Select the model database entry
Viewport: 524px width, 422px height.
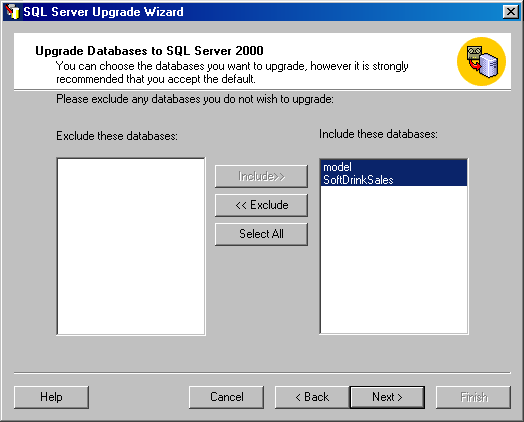pos(394,167)
